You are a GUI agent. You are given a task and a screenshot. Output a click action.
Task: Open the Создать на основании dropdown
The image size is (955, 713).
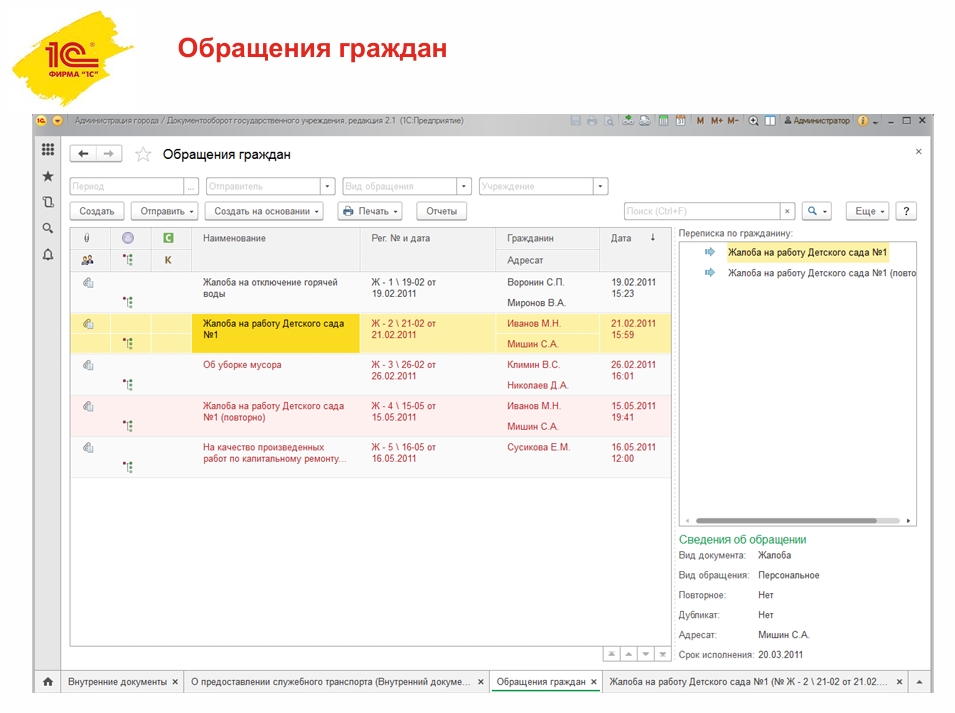264,211
